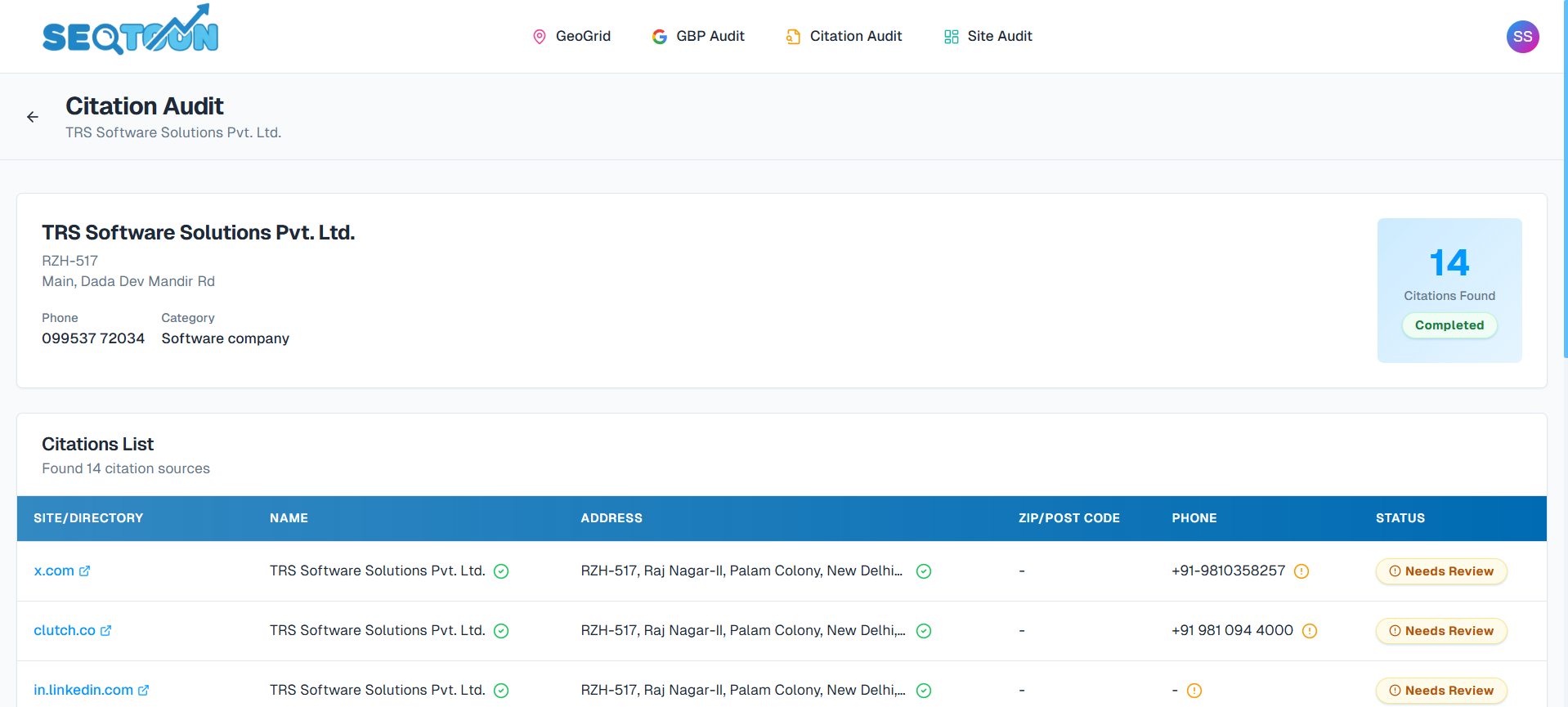Click name match checkmark in clutch.co row
Image resolution: width=1568 pixels, height=707 pixels.
point(501,631)
